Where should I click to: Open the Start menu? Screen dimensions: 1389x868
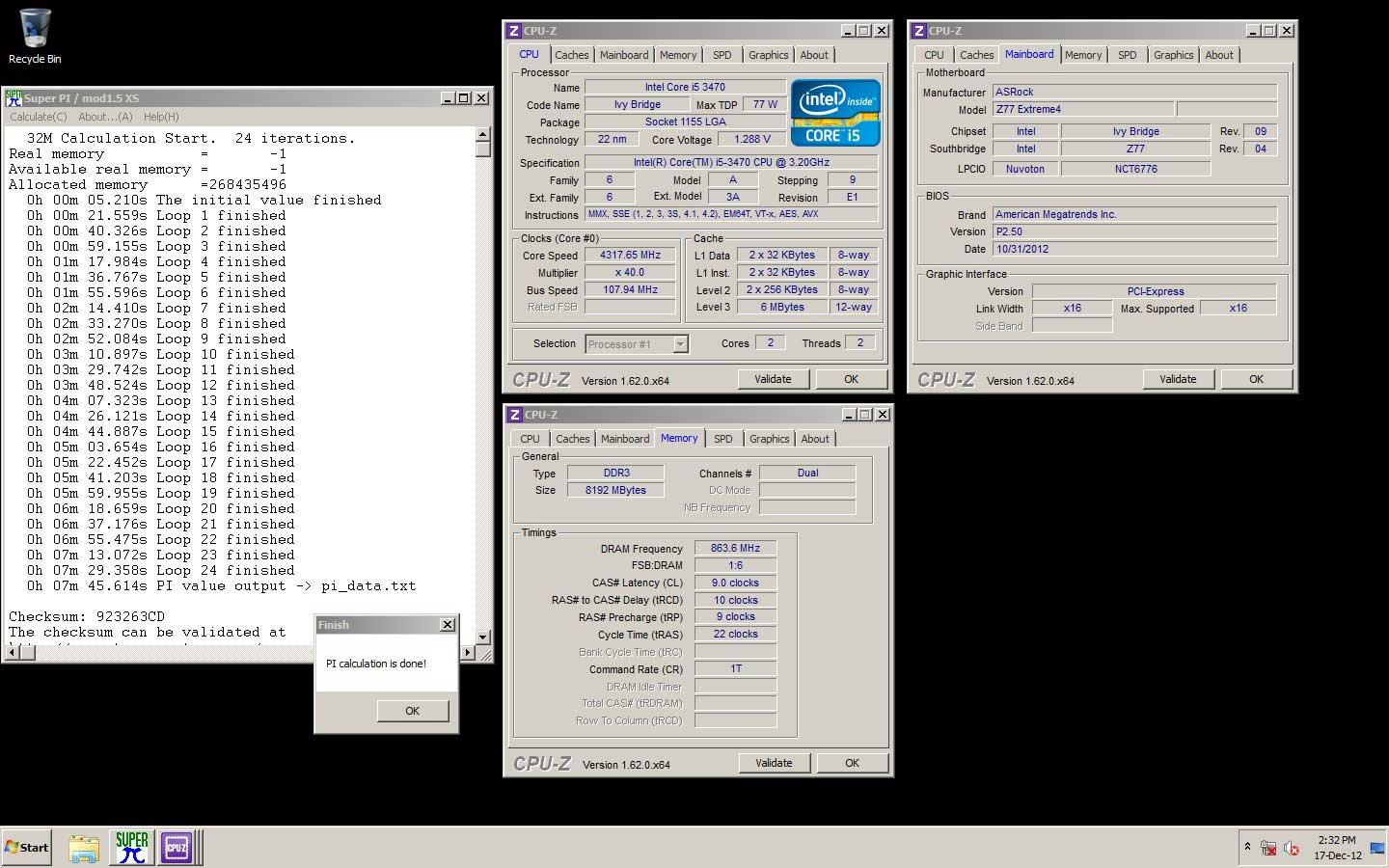(26, 848)
